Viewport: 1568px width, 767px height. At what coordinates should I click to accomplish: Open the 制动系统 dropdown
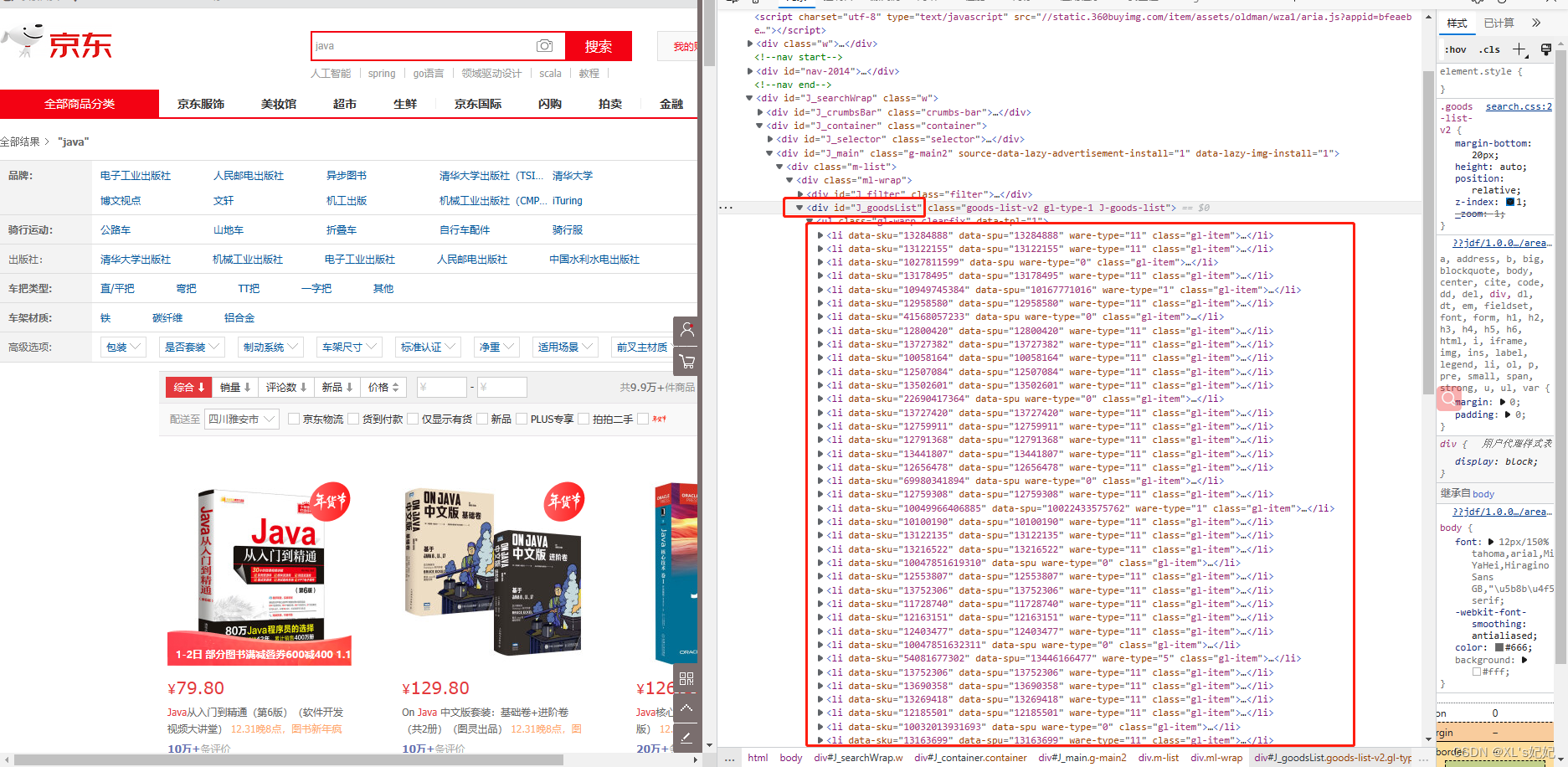point(271,347)
